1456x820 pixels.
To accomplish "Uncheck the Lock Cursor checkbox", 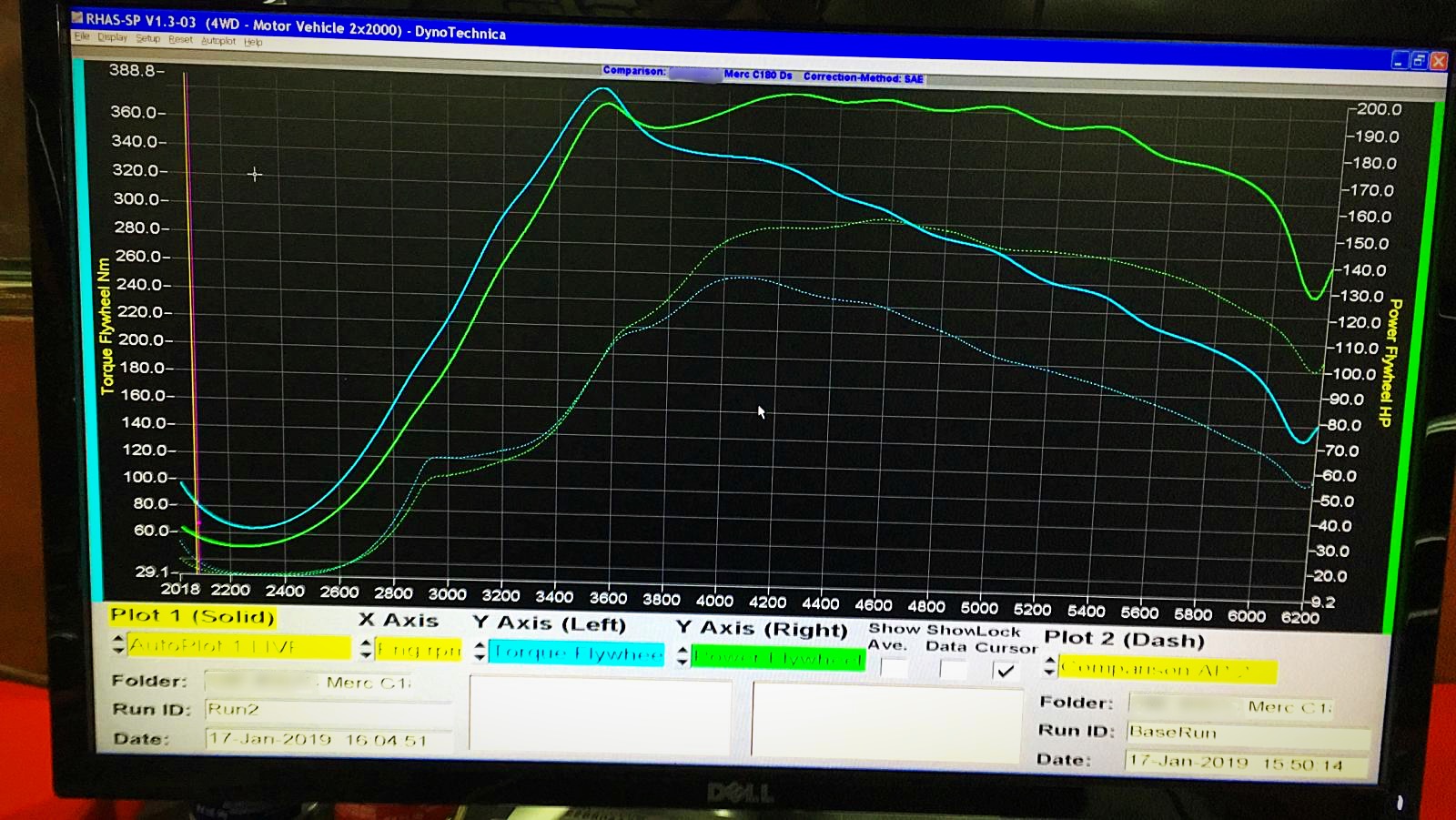I will pos(1005,671).
